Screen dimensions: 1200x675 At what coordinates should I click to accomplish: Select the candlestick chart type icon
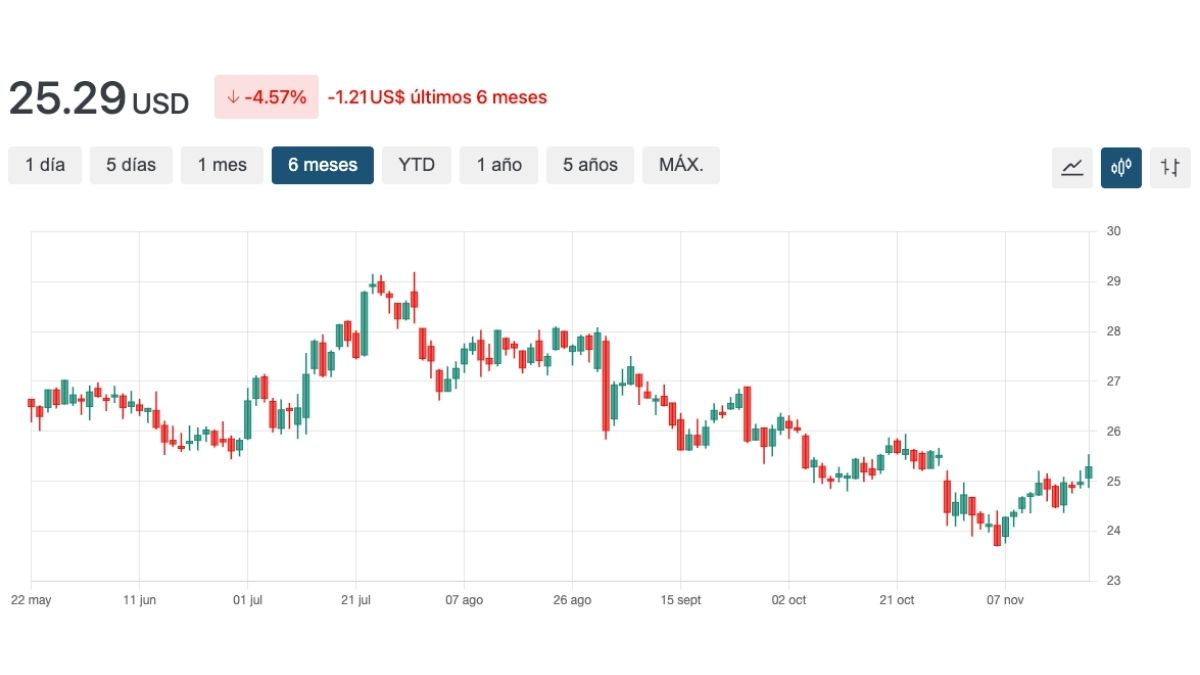[x=1121, y=167]
